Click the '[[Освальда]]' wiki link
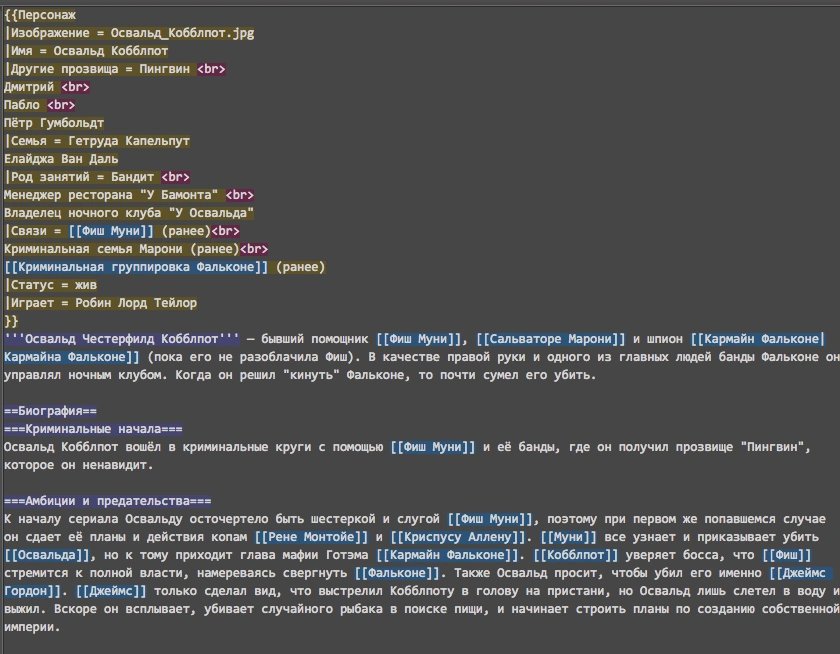 [x=47, y=555]
